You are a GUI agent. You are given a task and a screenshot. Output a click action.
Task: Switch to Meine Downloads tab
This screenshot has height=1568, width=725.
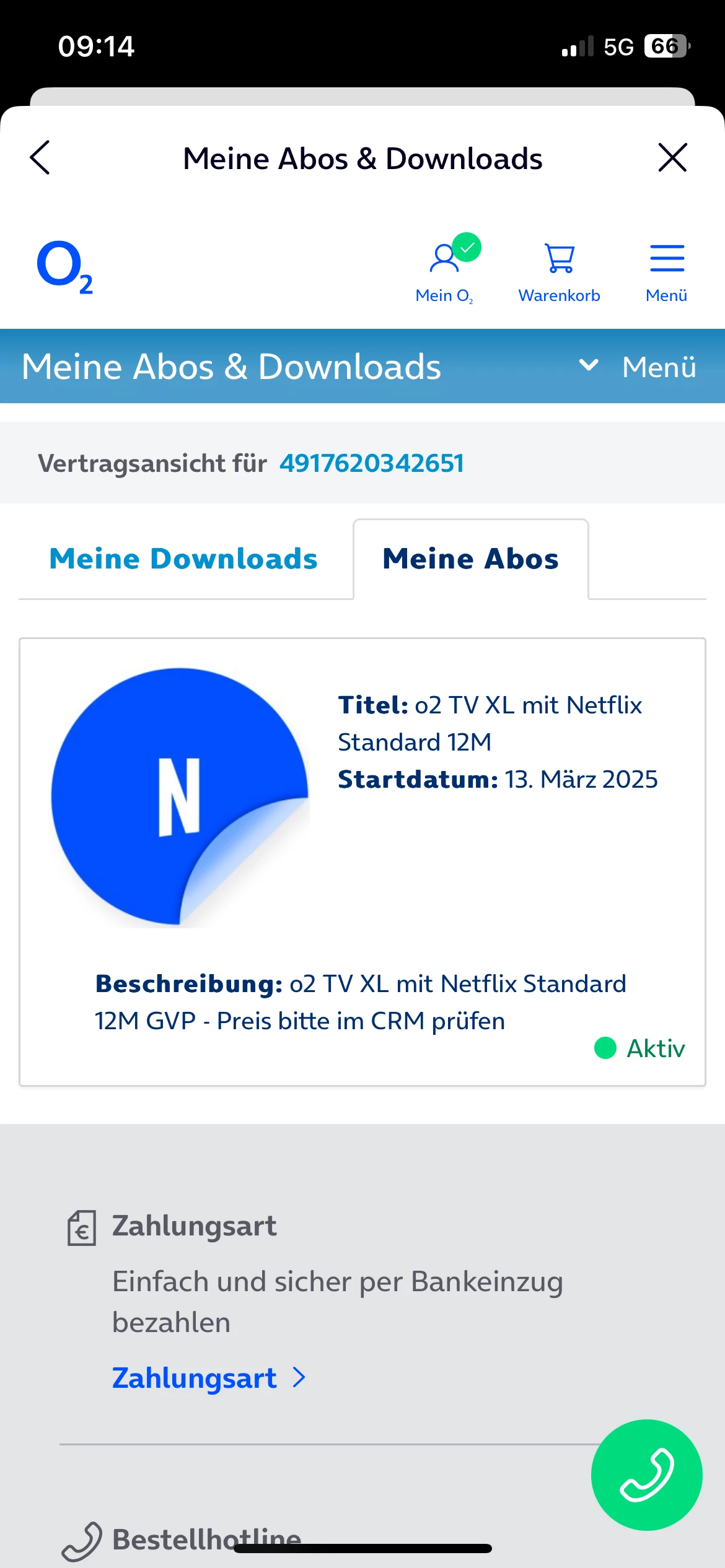tap(183, 559)
